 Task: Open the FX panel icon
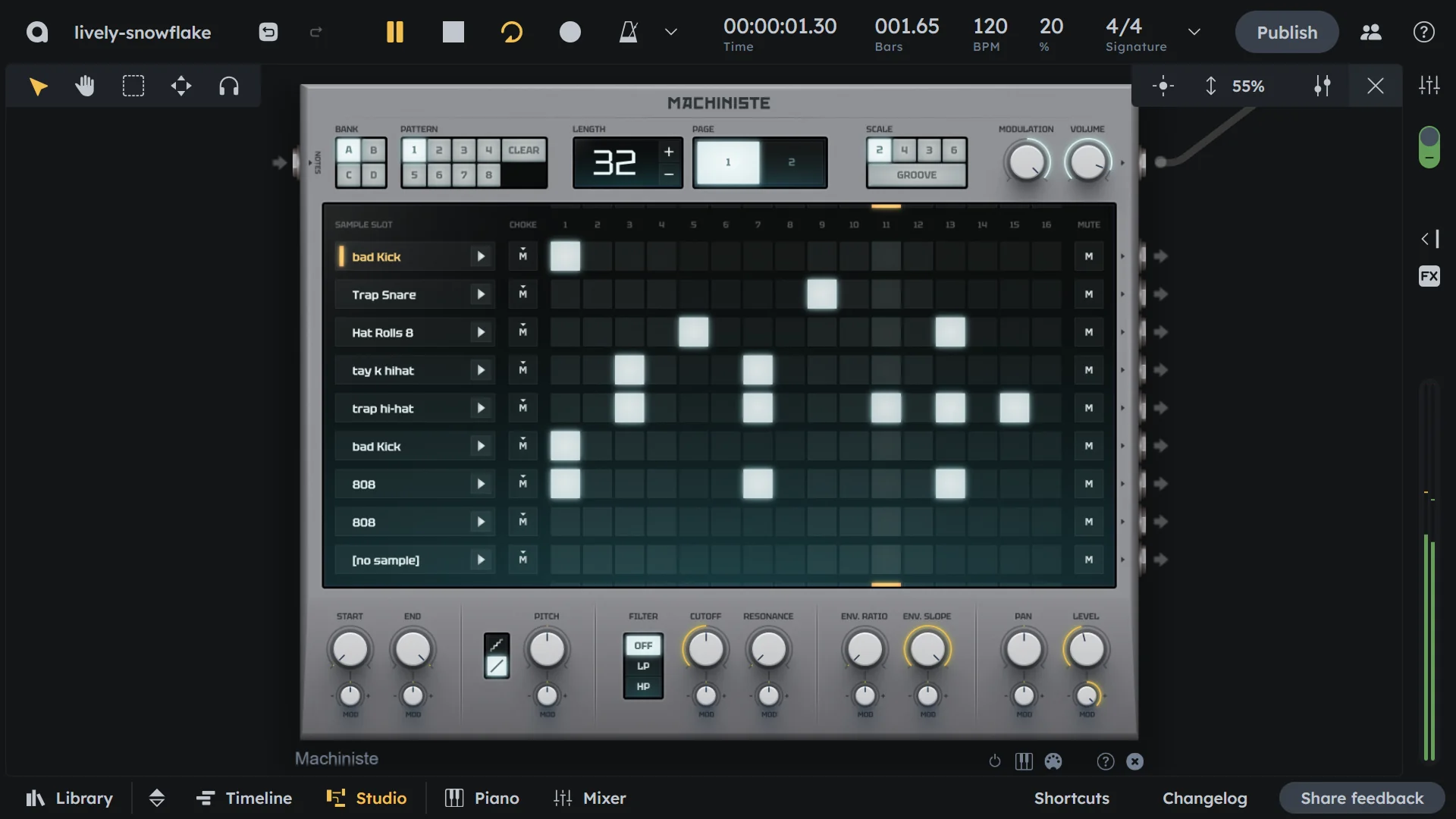tap(1429, 276)
